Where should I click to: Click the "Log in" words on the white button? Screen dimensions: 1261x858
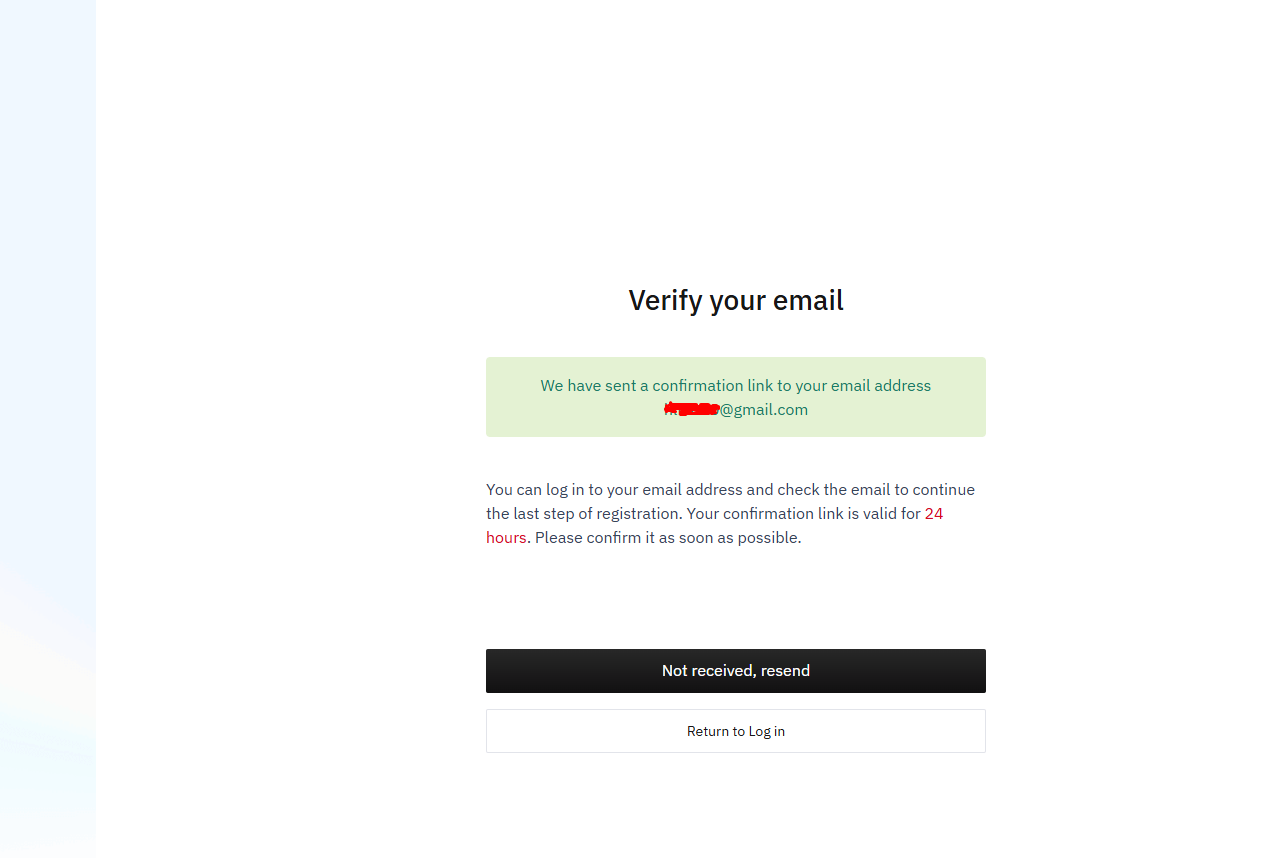(x=766, y=732)
